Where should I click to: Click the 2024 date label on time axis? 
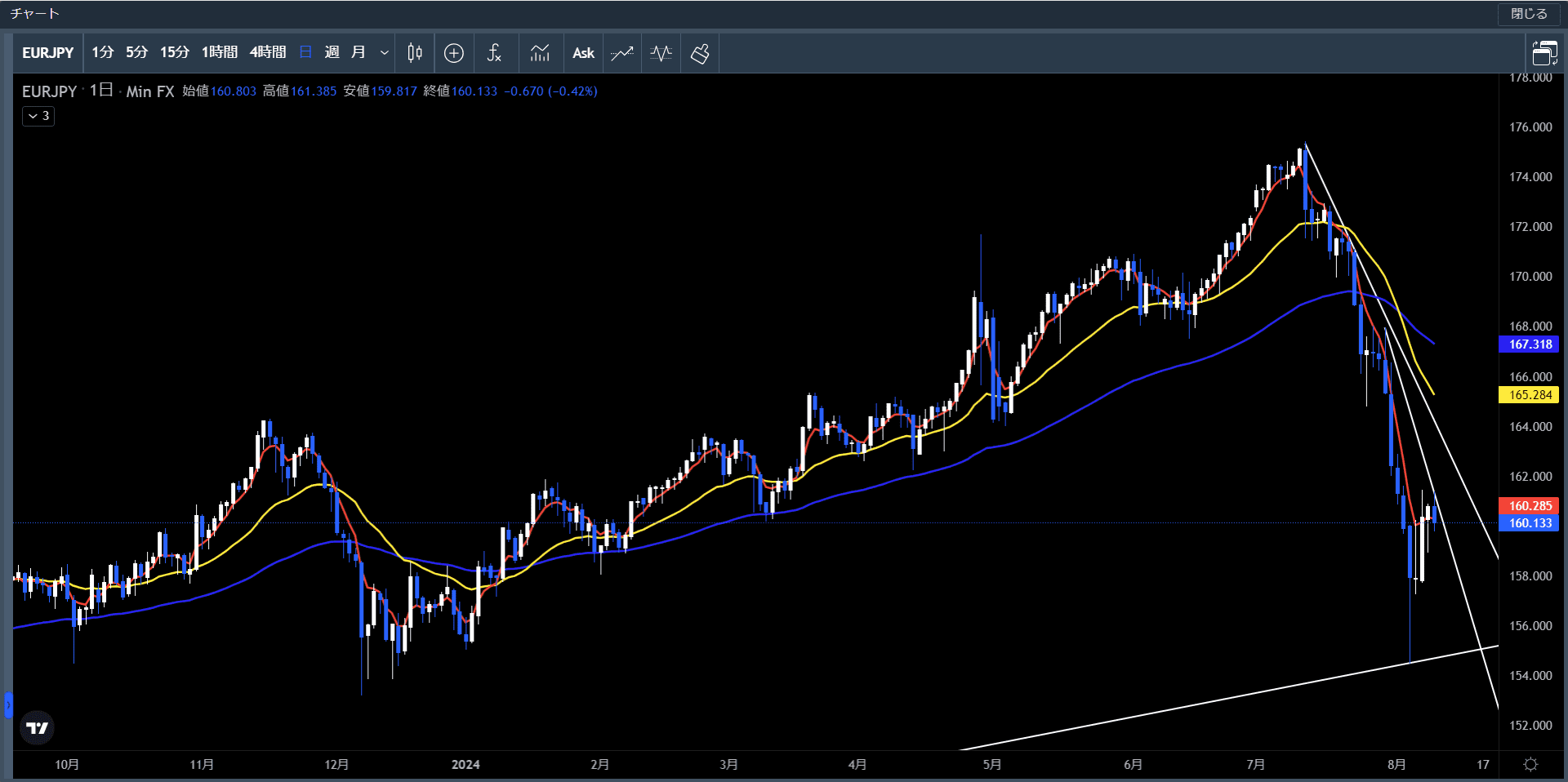(465, 765)
